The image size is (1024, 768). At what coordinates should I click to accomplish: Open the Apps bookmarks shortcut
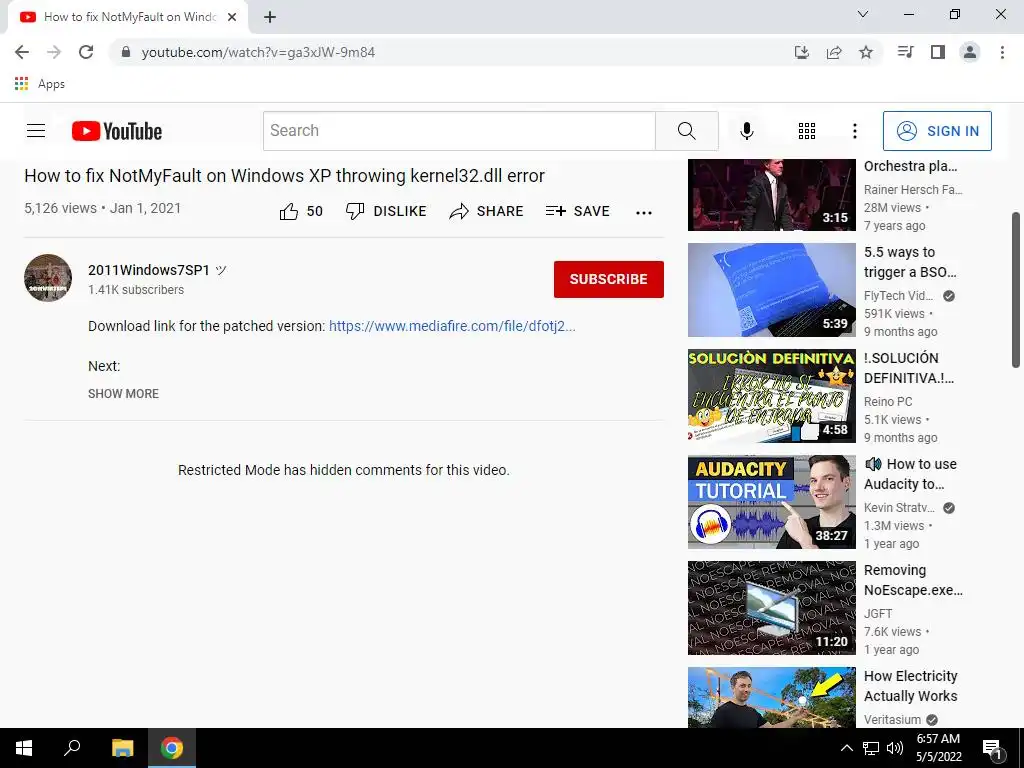coord(40,84)
